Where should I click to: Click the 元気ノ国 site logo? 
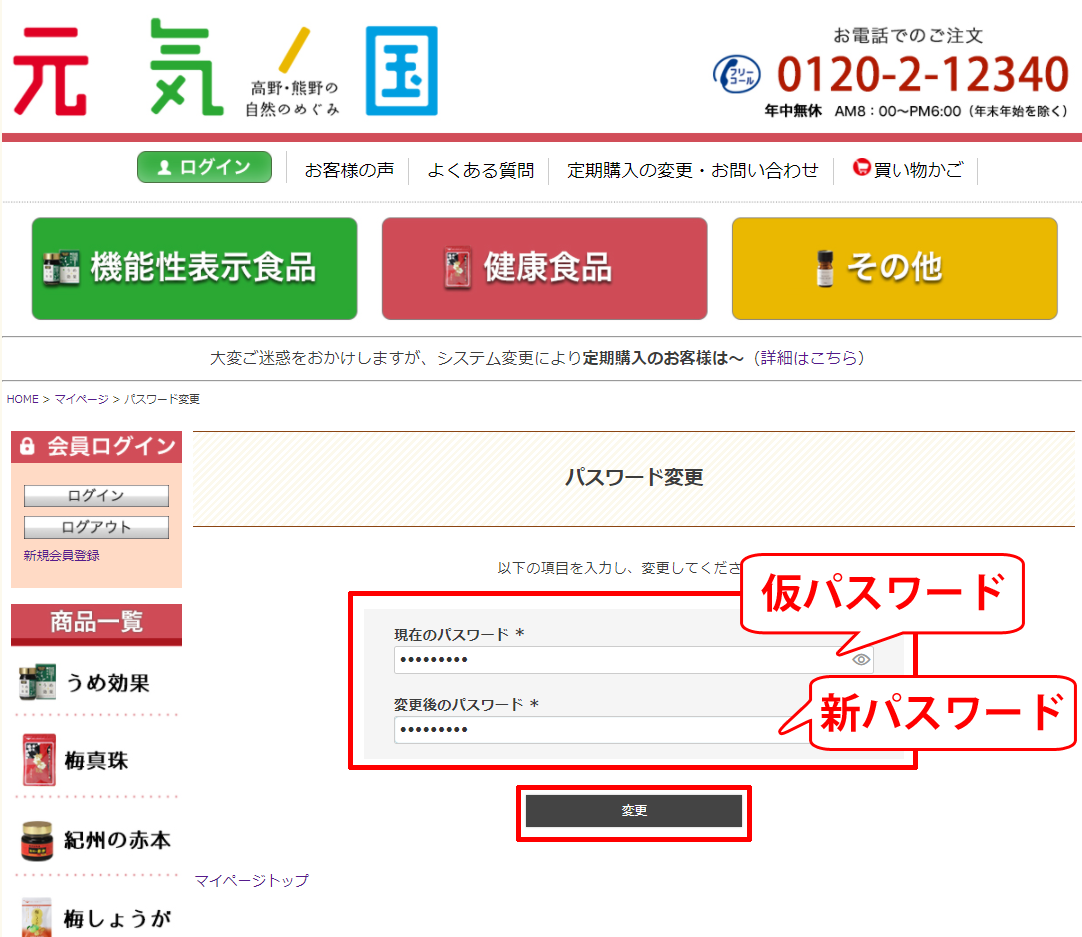[x=225, y=68]
